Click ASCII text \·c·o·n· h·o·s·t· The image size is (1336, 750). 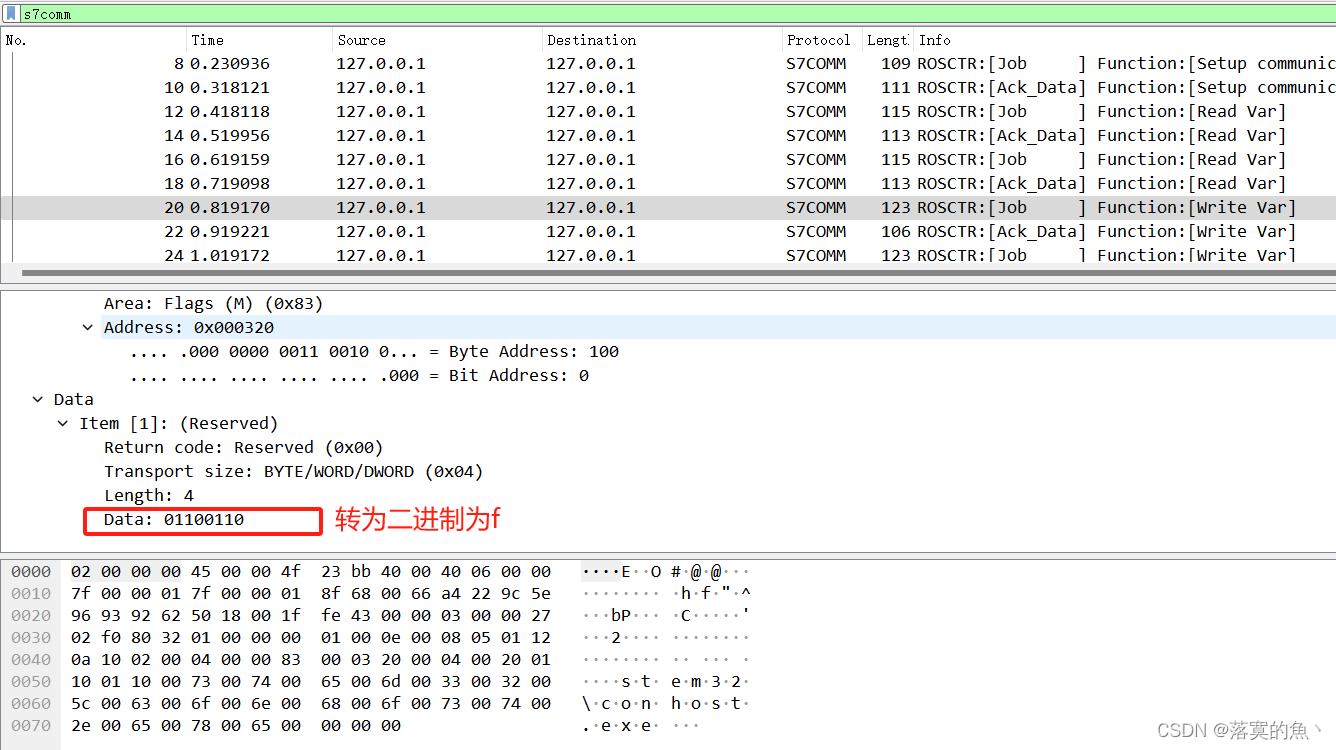coord(666,704)
